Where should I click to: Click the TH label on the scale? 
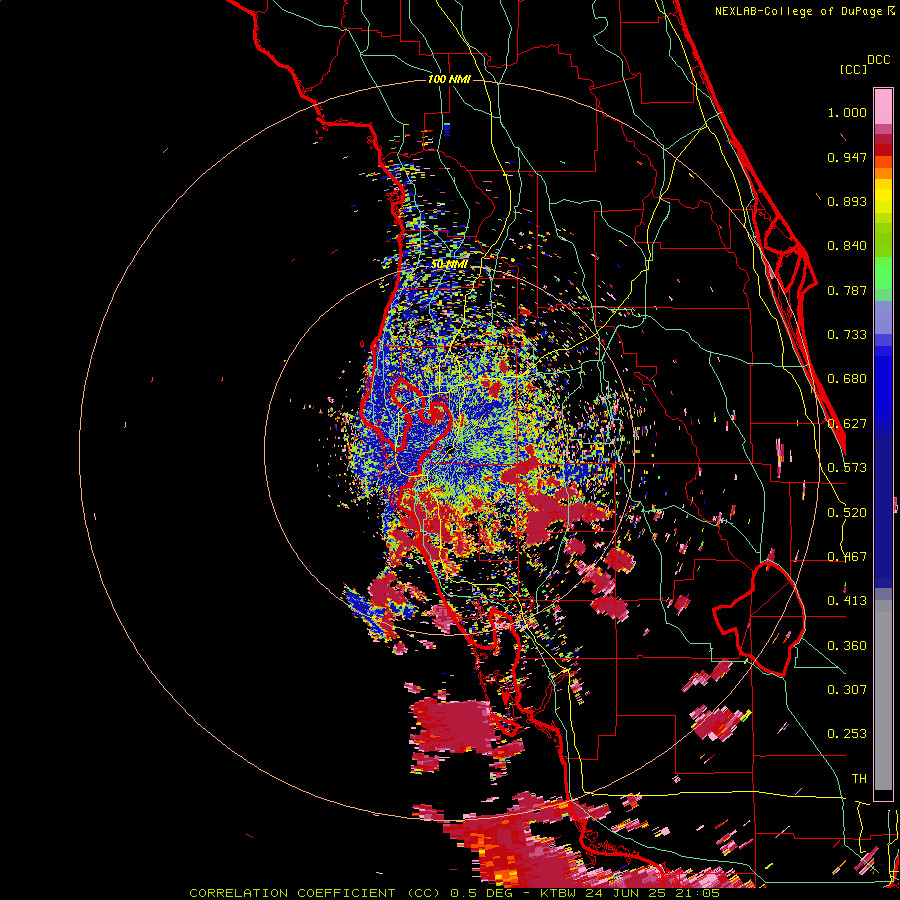tap(859, 779)
